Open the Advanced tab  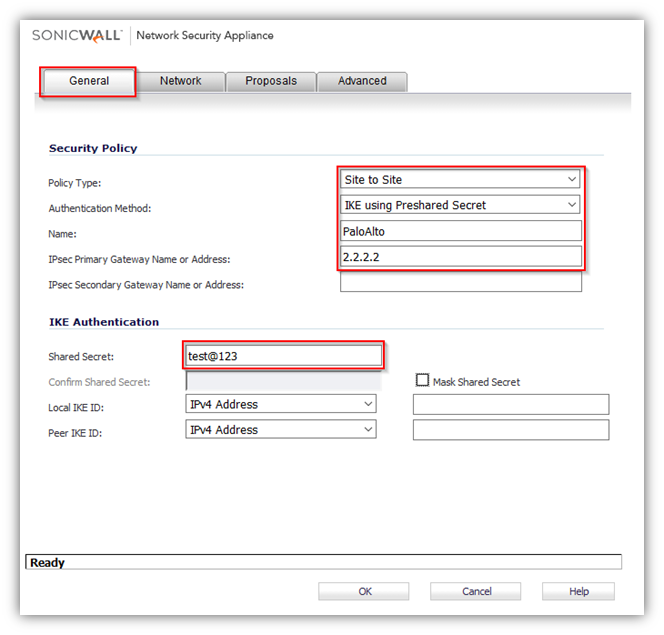tap(361, 81)
